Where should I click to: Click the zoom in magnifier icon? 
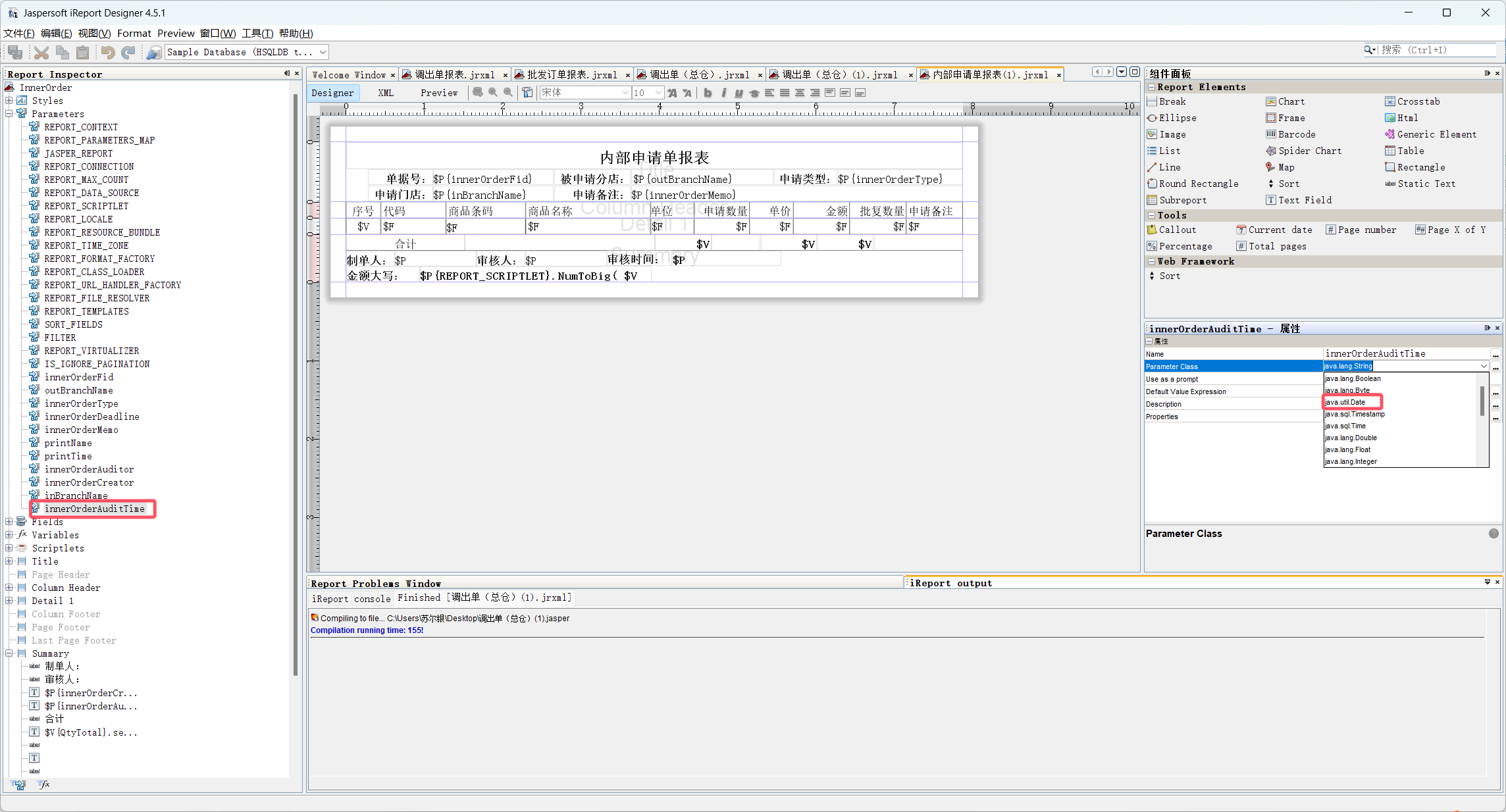point(493,93)
